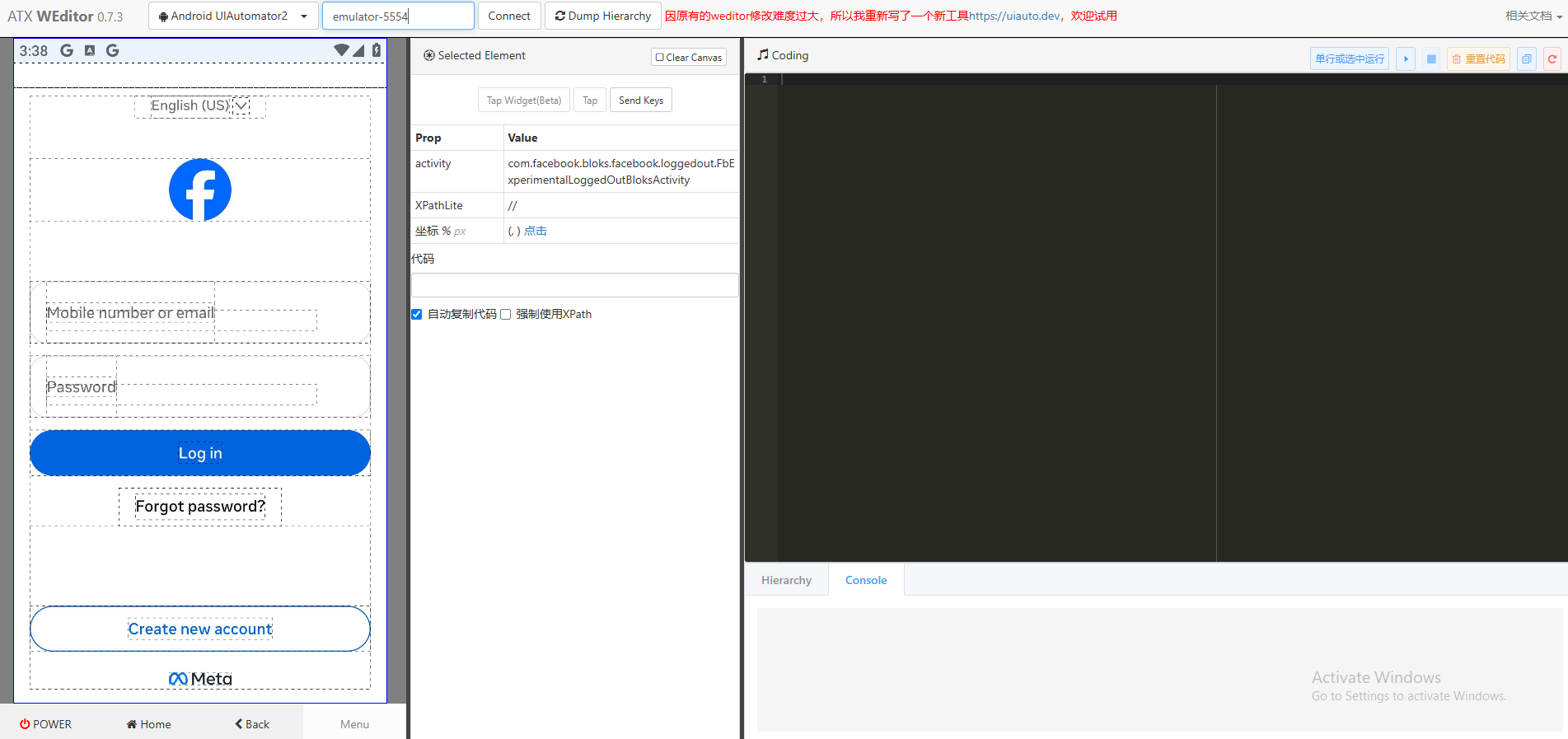The image size is (1568, 739).
Task: Click the Meta logo in device preview
Action: click(200, 679)
